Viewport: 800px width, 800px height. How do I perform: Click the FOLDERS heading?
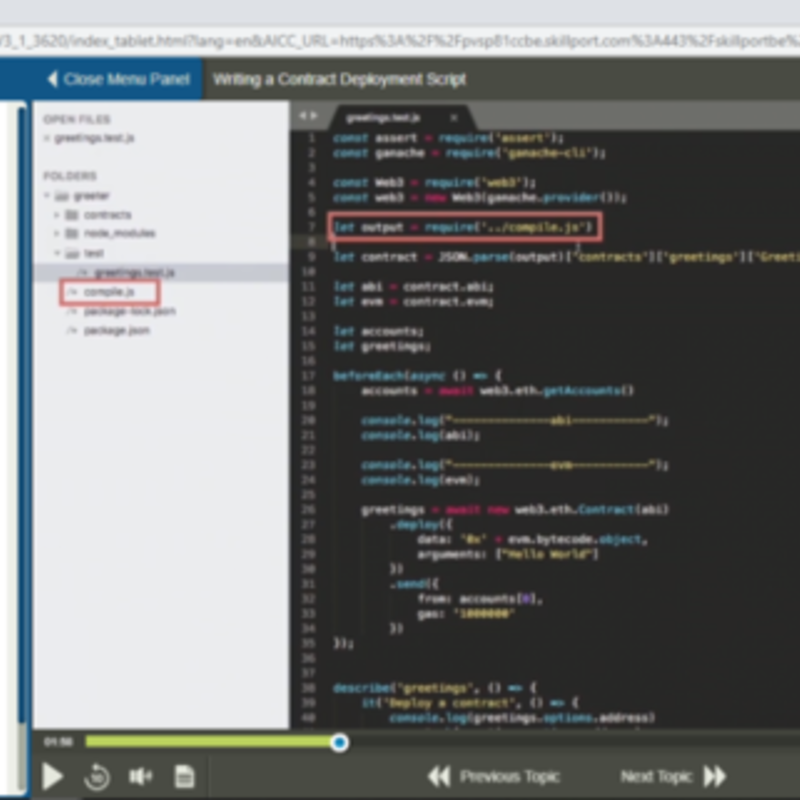pyautogui.click(x=70, y=176)
